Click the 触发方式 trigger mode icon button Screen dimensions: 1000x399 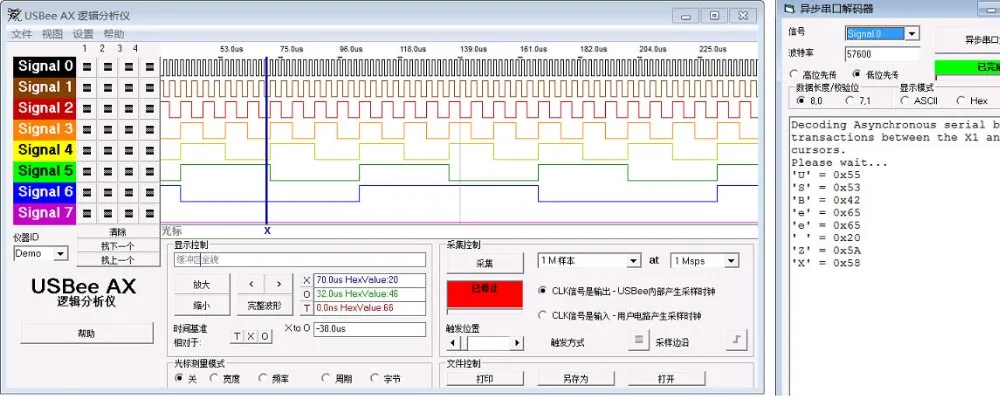[x=638, y=341]
